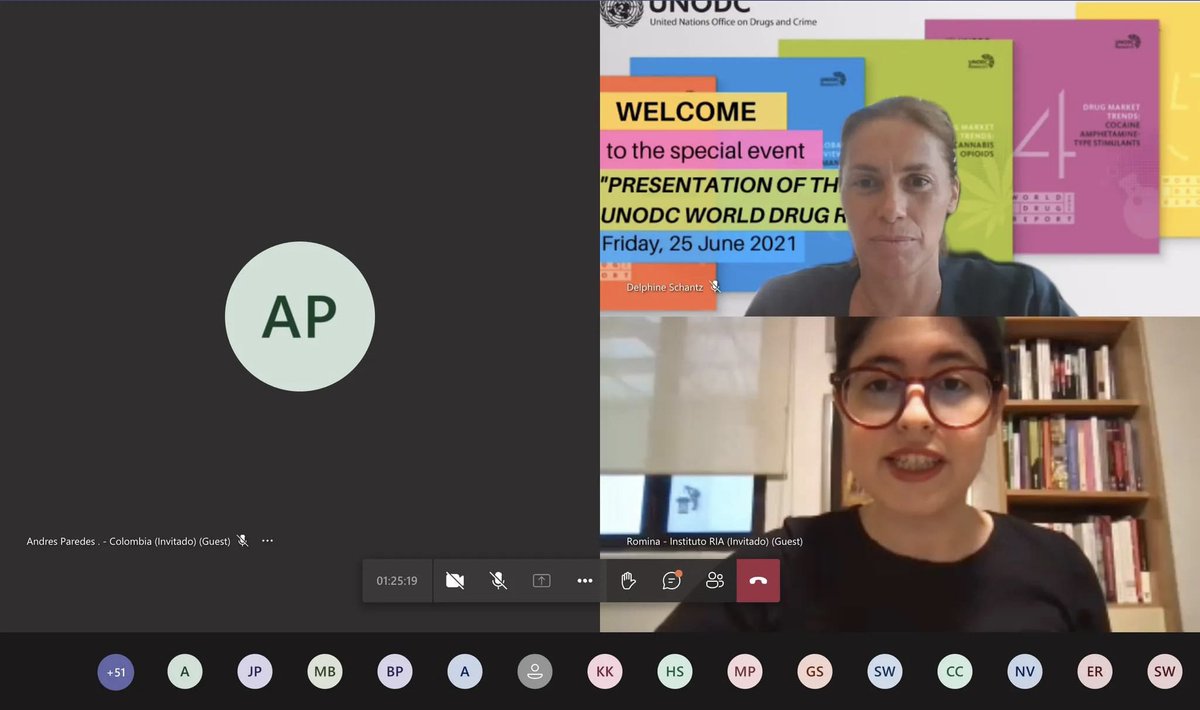This screenshot has width=1200, height=710.
Task: Select the ER participant avatar
Action: click(x=1095, y=672)
